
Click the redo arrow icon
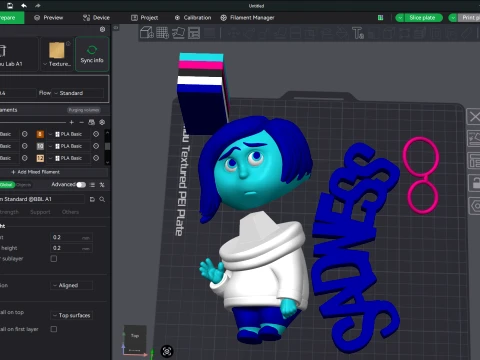pyautogui.click(x=38, y=6)
